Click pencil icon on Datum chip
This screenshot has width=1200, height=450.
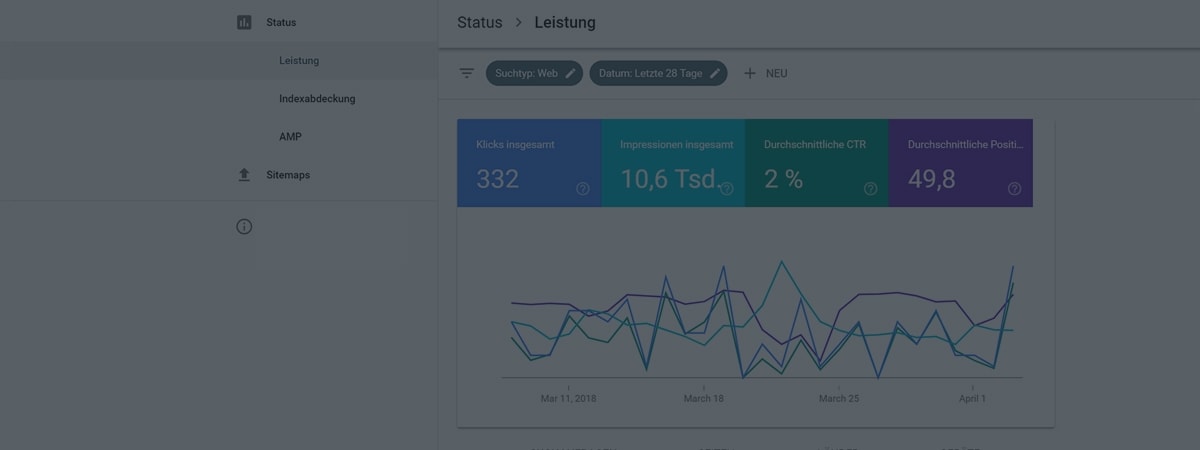pyautogui.click(x=715, y=73)
